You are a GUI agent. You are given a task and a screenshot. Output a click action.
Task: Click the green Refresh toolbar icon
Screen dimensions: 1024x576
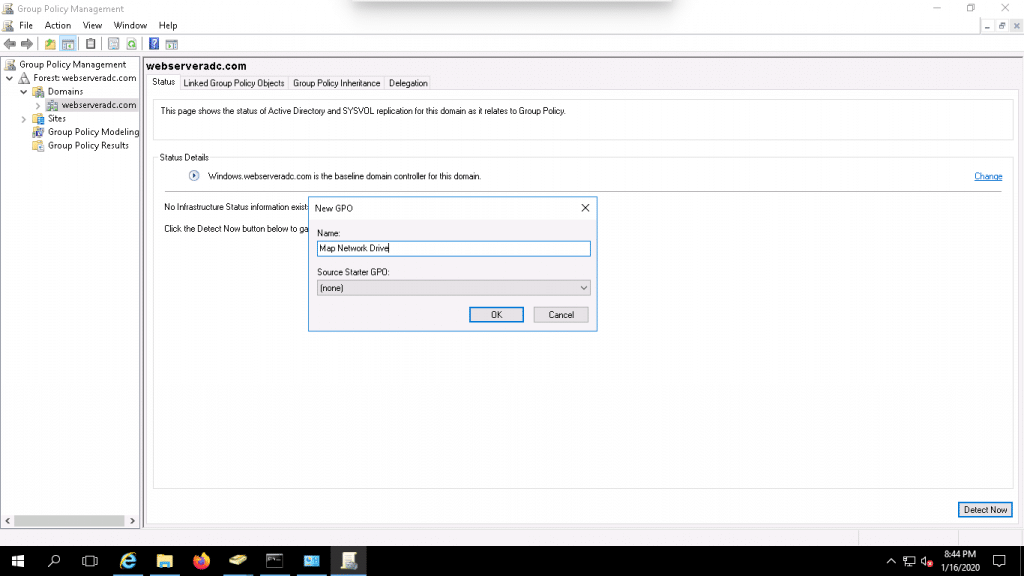132,44
